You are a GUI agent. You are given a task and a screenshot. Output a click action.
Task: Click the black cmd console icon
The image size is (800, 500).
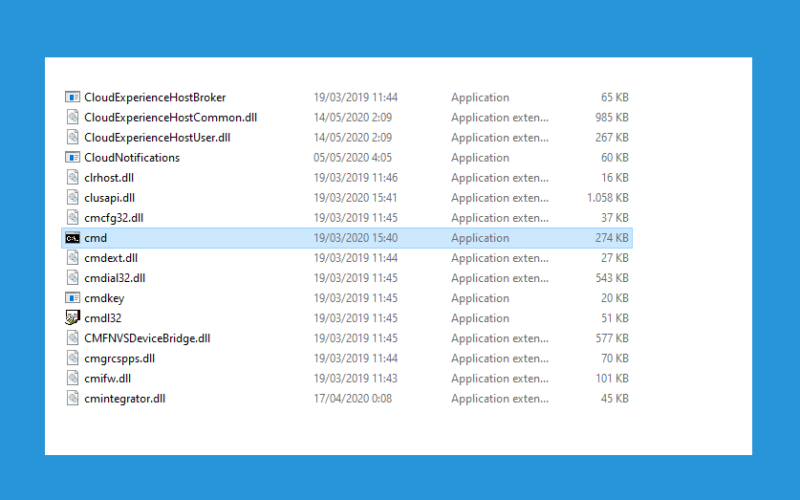[72, 238]
